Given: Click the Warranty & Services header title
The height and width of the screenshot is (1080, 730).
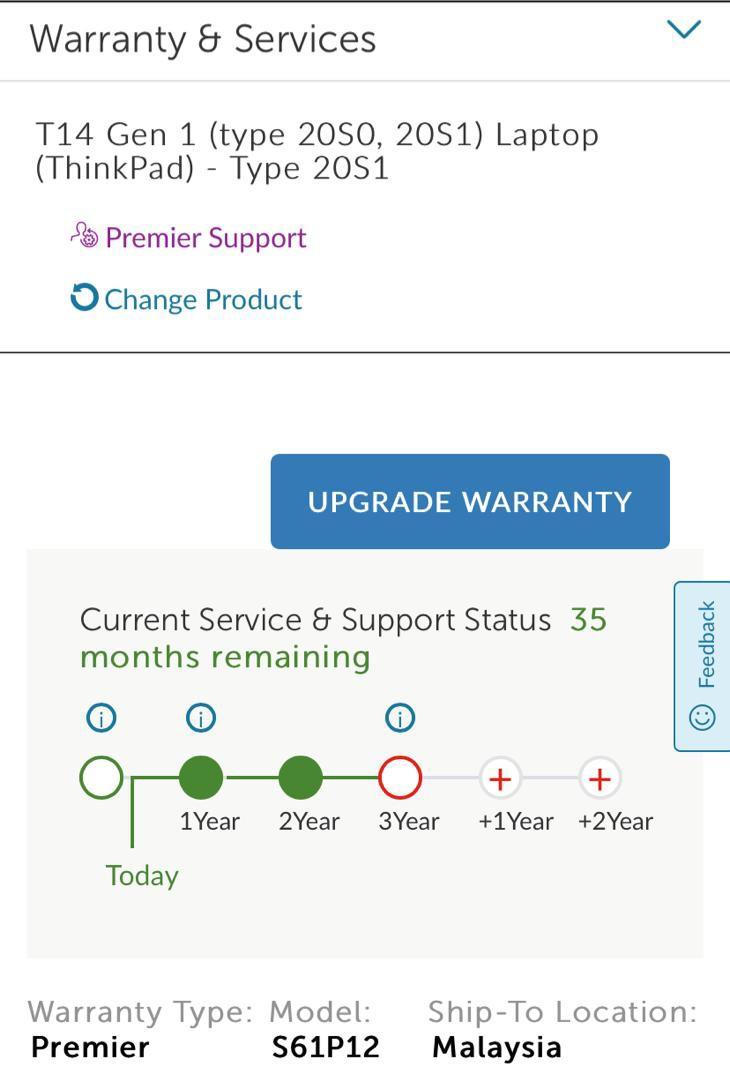Looking at the screenshot, I should point(203,39).
